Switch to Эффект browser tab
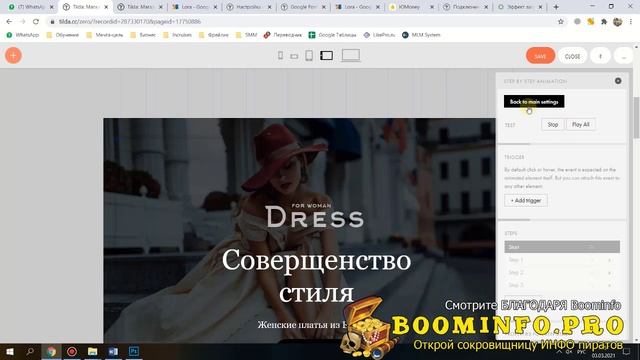This screenshot has width=640, height=360. 520,7
